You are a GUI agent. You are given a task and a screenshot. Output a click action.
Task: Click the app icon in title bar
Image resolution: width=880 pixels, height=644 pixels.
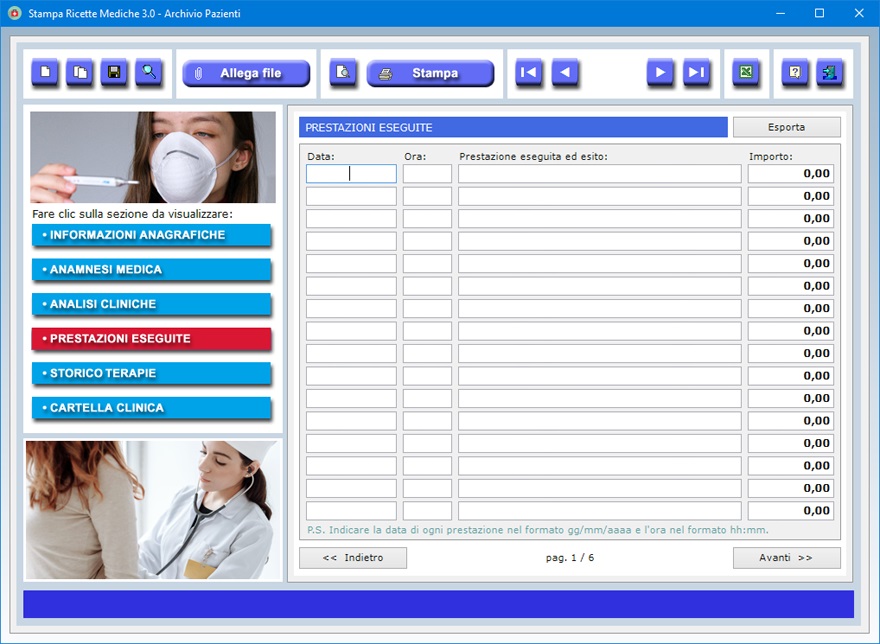point(14,13)
